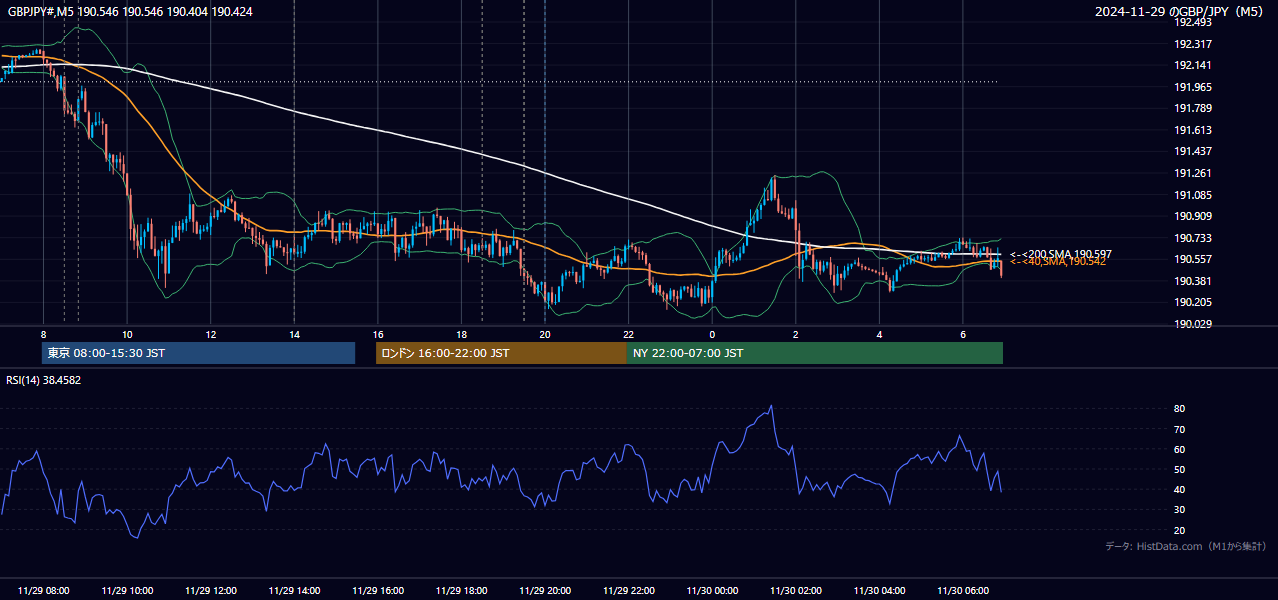
Task: Click the 11/29 16:00 bottom time label
Action: point(378,591)
